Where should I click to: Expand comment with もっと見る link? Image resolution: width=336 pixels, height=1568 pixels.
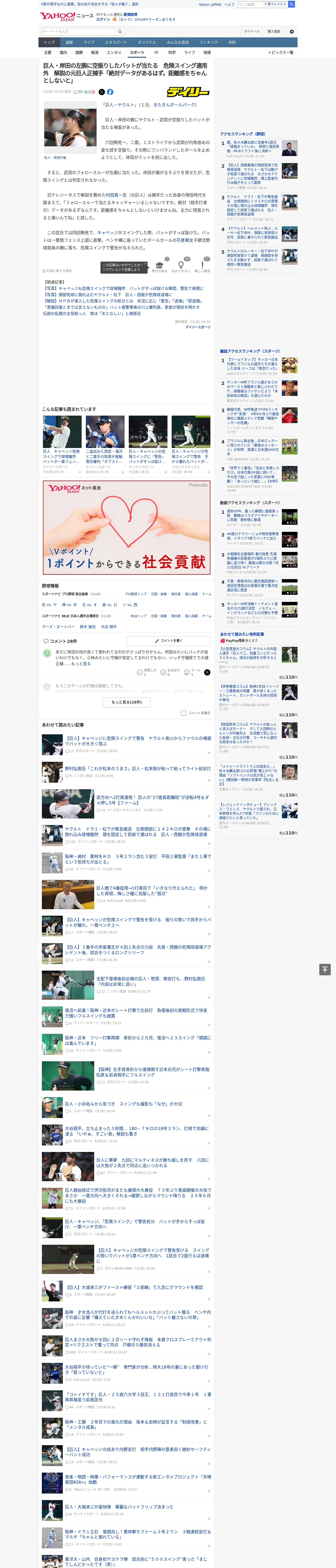click(81, 664)
